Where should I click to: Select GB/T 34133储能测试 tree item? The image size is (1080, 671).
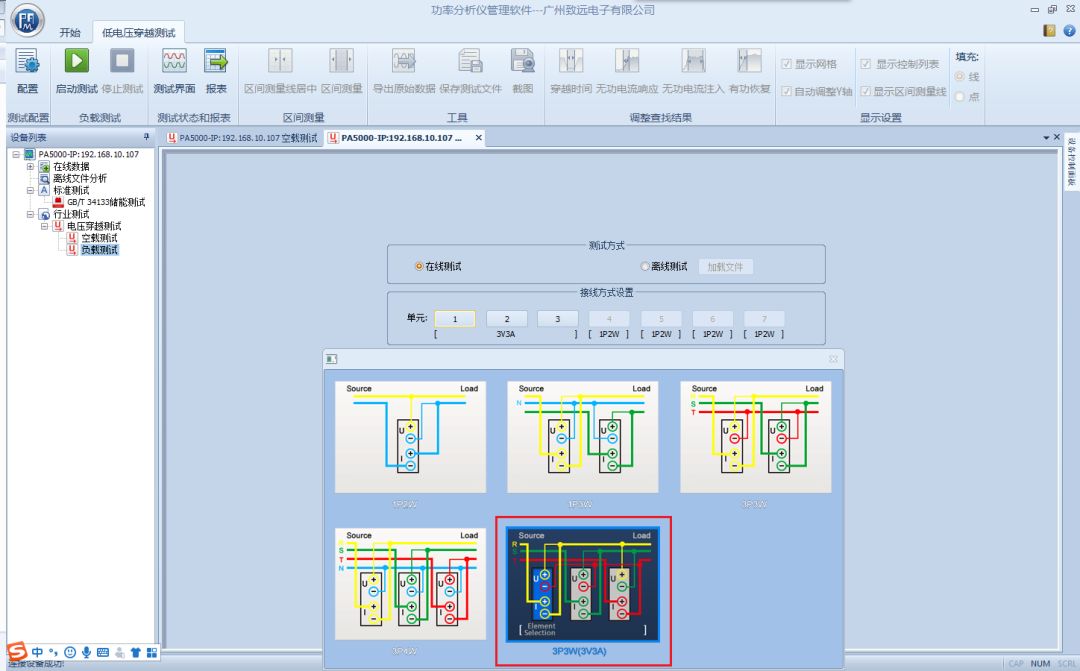(106, 202)
